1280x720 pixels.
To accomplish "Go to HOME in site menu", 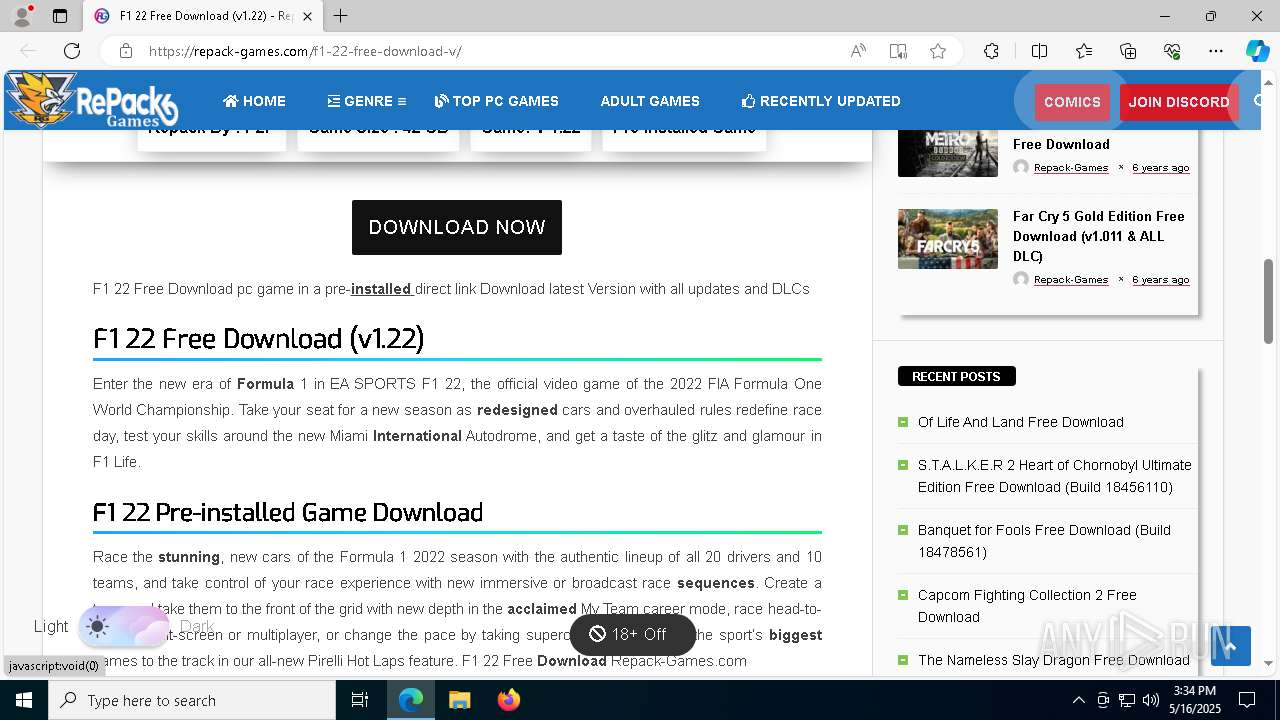I will pyautogui.click(x=254, y=101).
